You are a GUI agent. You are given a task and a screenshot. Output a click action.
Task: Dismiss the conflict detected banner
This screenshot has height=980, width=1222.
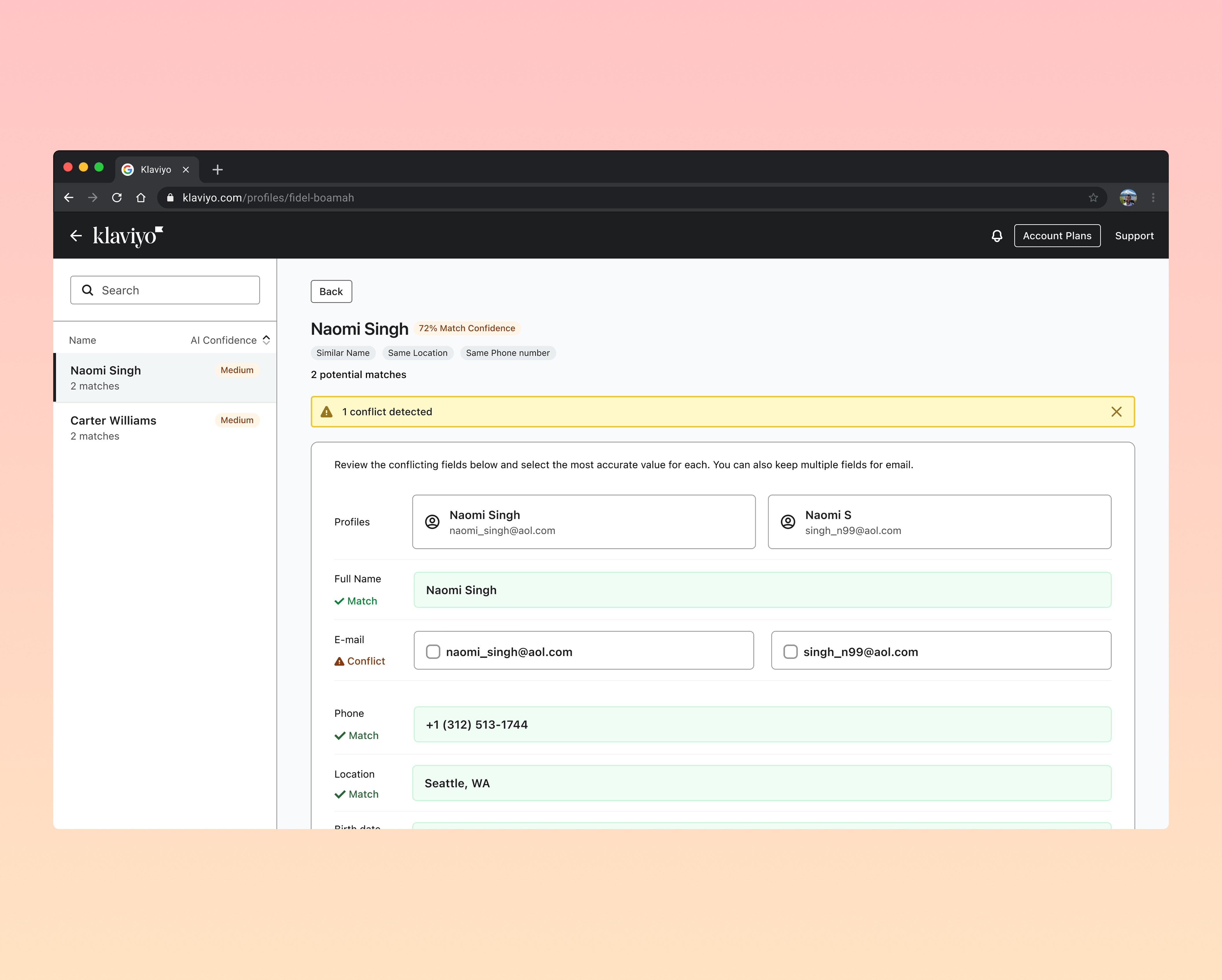(x=1116, y=412)
